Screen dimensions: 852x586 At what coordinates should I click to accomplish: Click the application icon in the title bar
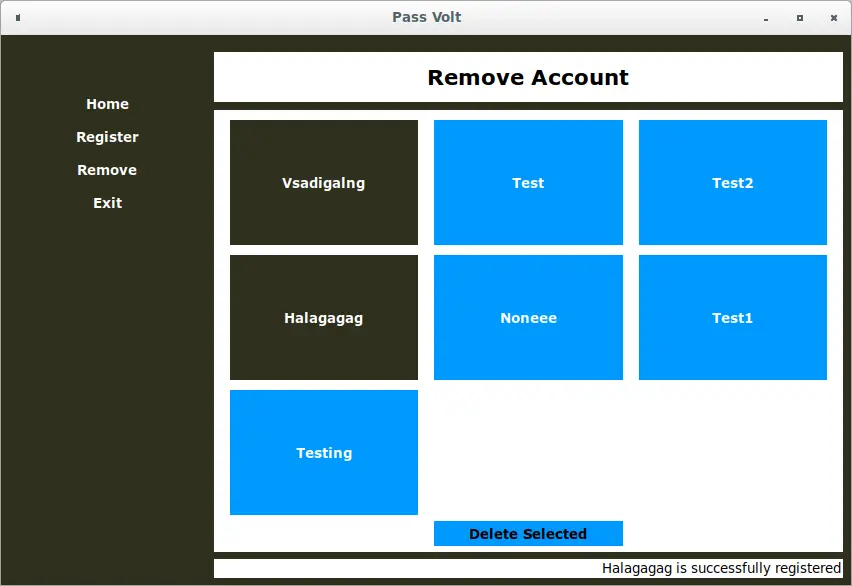coord(16,17)
